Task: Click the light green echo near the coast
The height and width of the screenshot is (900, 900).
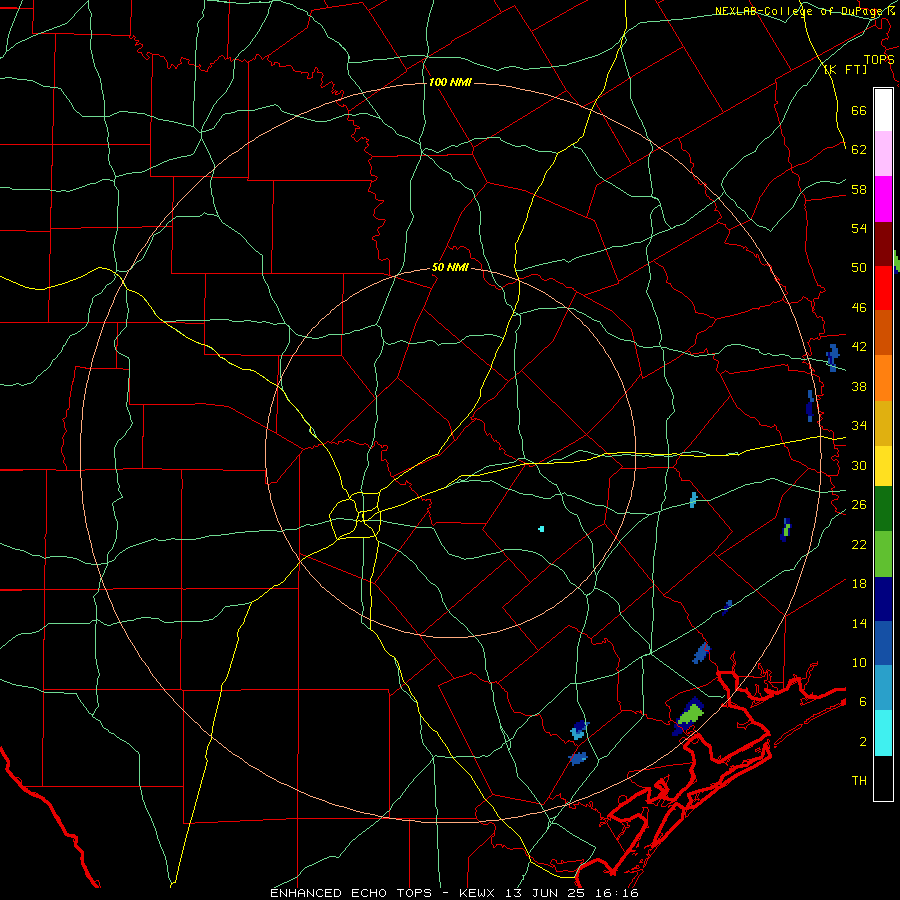Action: tap(691, 714)
